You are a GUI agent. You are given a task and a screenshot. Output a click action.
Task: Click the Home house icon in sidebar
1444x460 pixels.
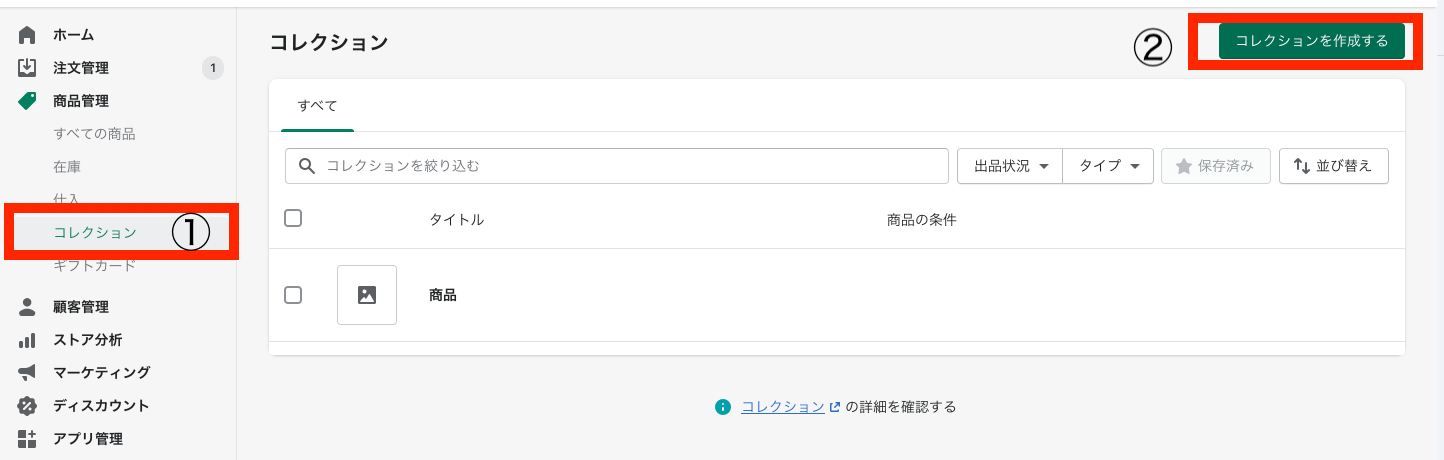(27, 35)
